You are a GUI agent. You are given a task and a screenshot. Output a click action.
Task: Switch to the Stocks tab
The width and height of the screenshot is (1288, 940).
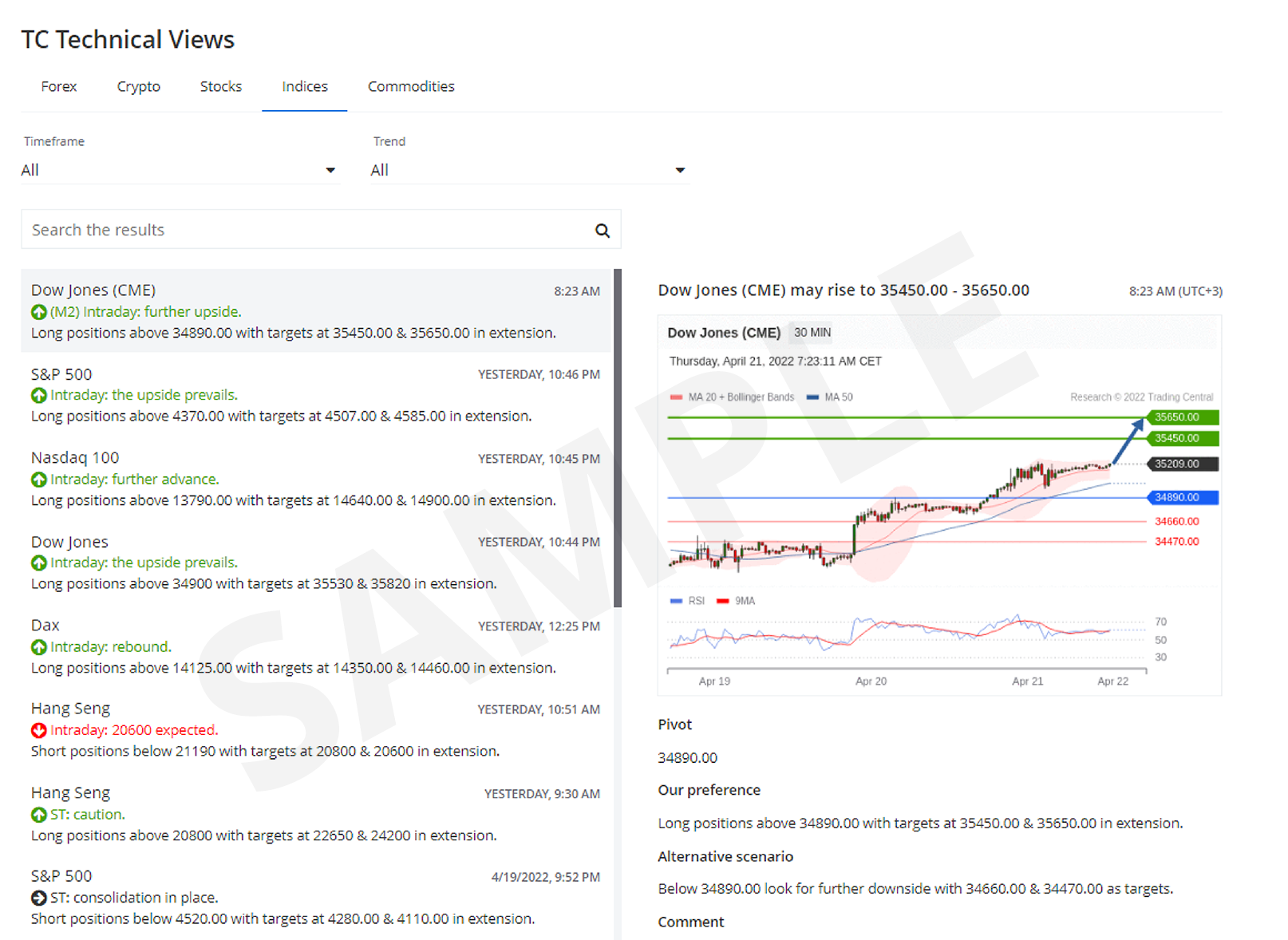pos(221,86)
